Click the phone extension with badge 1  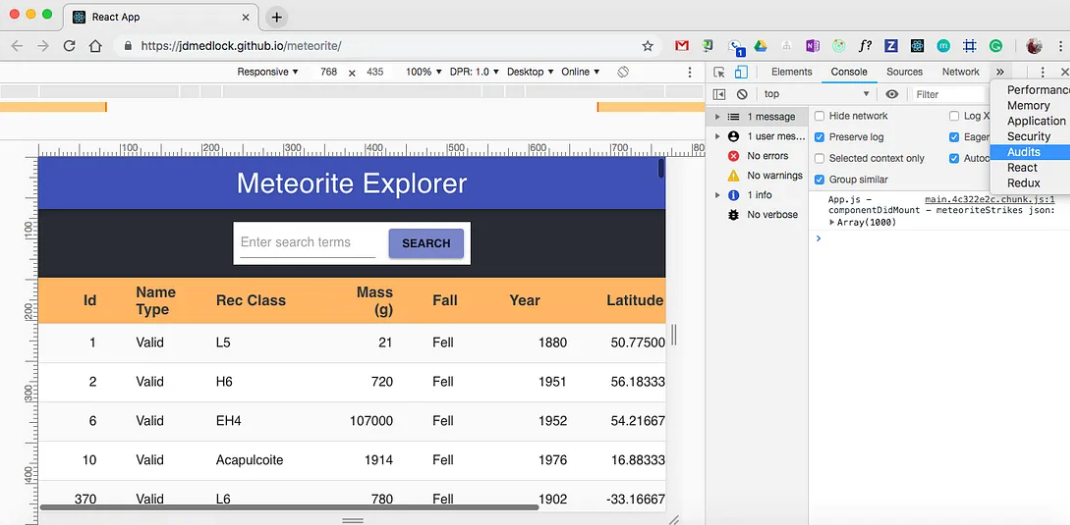[735, 46]
